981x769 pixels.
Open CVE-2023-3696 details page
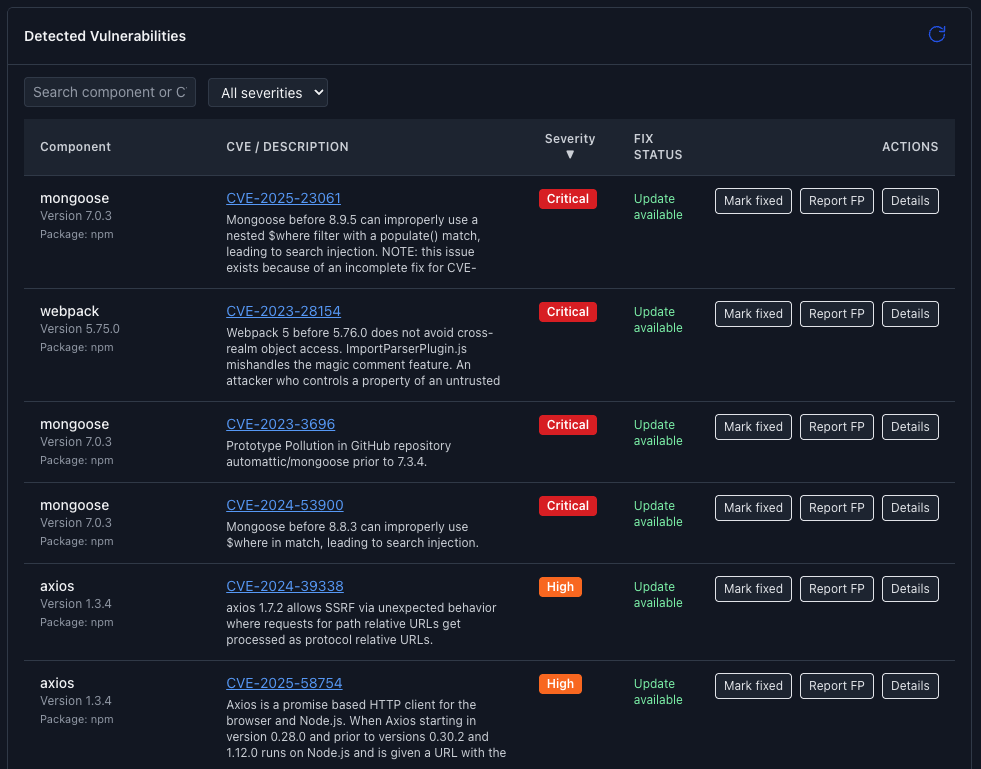[x=280, y=424]
